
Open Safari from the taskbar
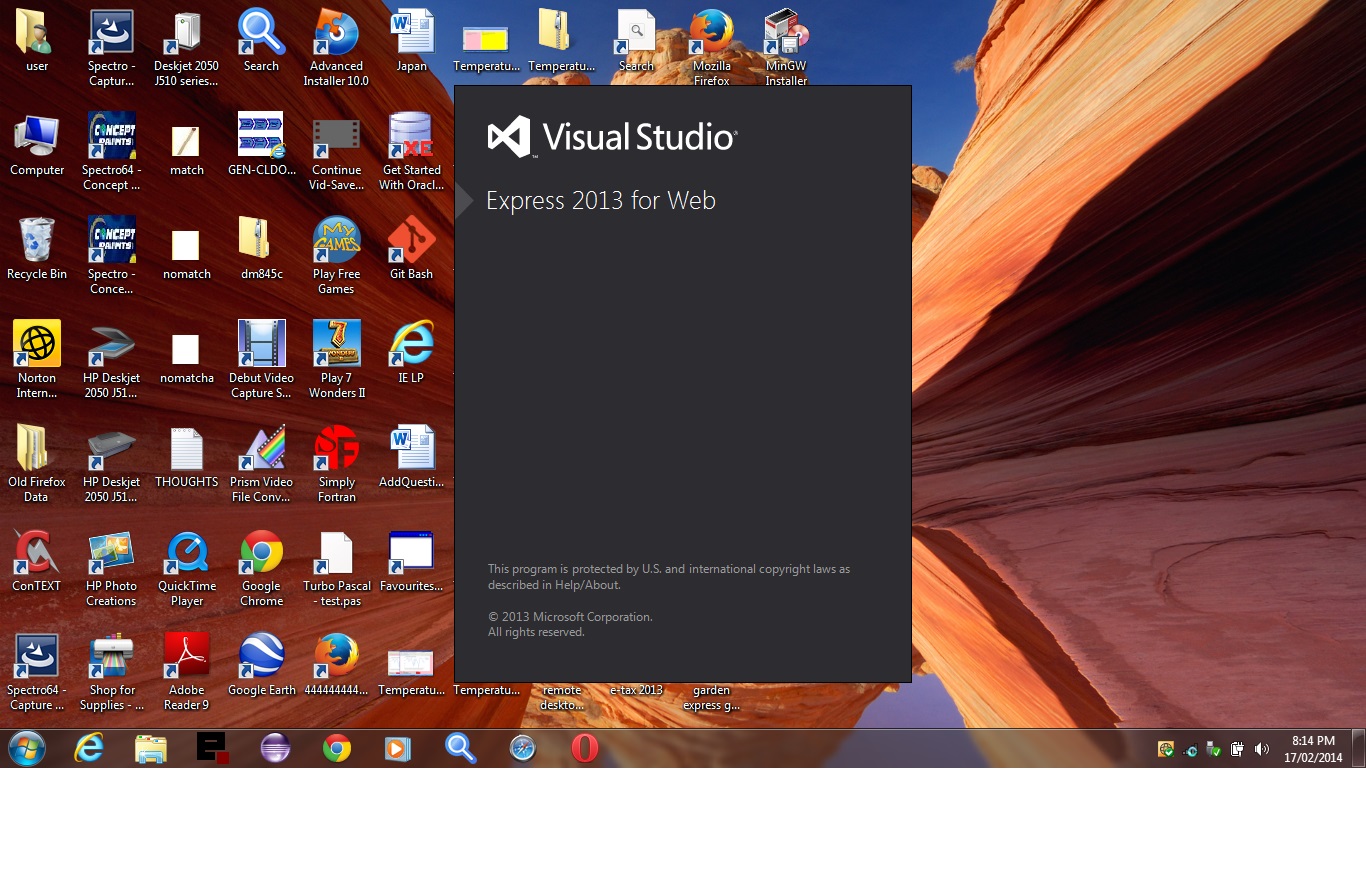click(x=522, y=748)
